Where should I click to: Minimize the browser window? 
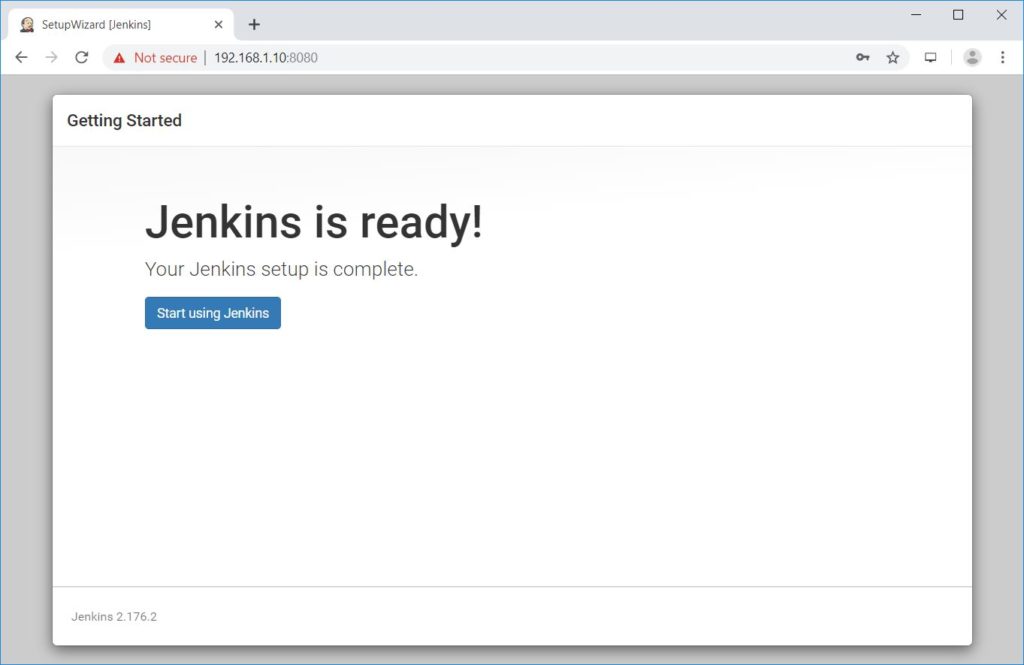(x=916, y=14)
